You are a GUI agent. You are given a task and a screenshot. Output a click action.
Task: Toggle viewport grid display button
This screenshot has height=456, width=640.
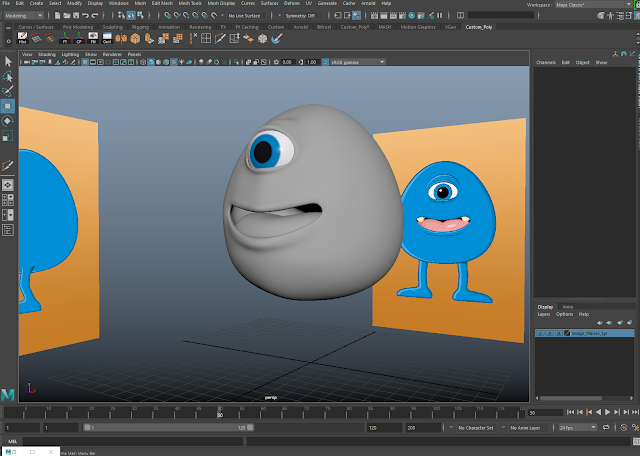point(85,62)
